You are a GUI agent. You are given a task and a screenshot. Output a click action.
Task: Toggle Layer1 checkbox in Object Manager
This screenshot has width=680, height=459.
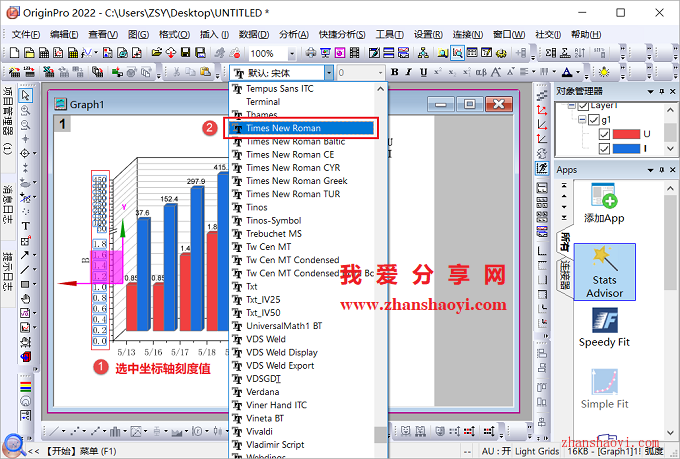tap(583, 105)
